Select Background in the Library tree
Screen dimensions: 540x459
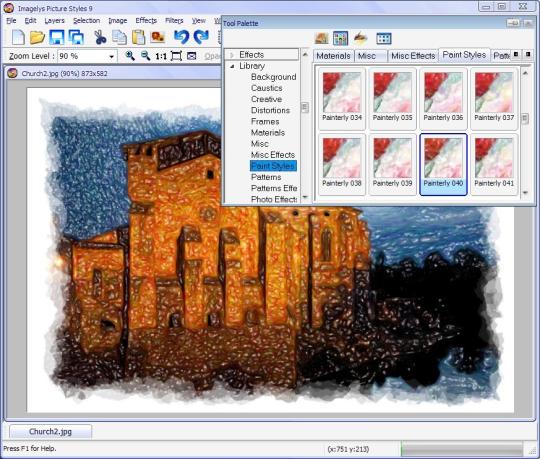(273, 77)
